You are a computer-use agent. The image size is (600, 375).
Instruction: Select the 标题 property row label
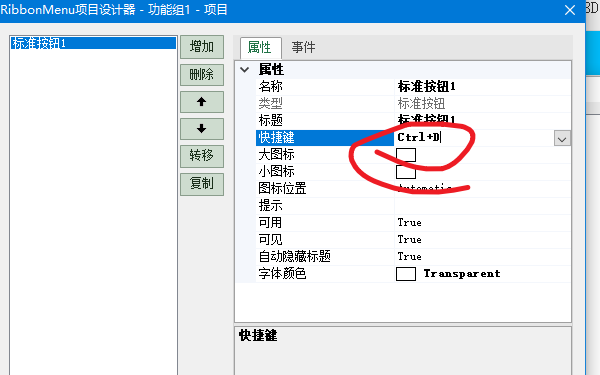coord(271,121)
